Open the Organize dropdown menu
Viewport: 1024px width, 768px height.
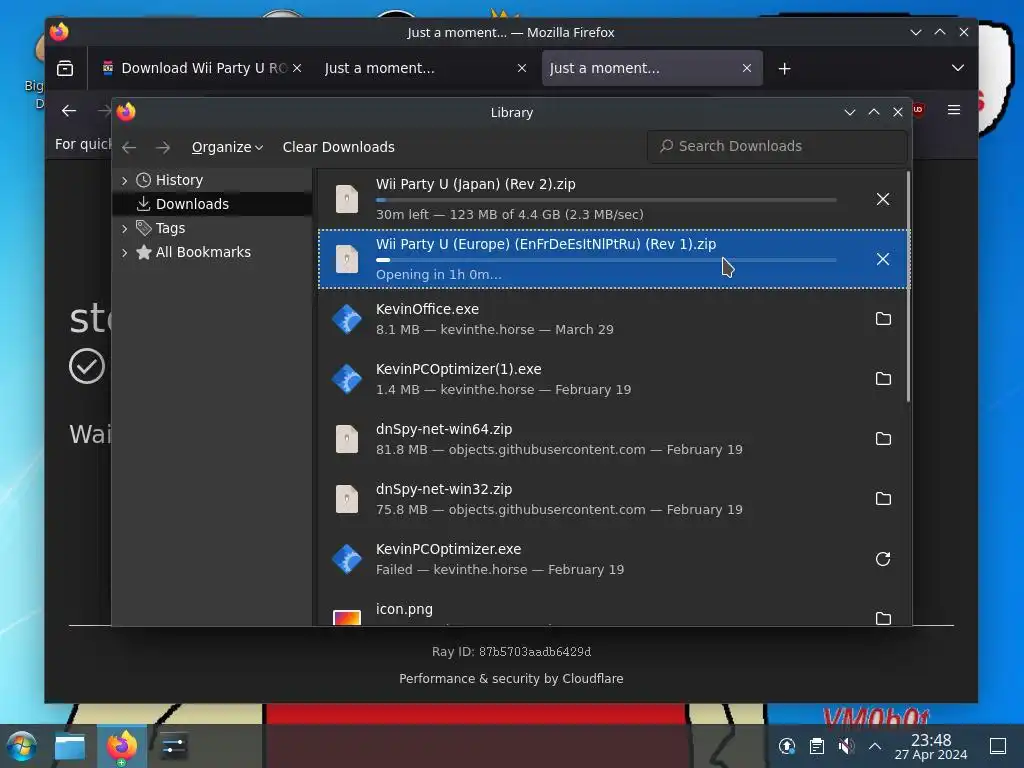tap(227, 148)
